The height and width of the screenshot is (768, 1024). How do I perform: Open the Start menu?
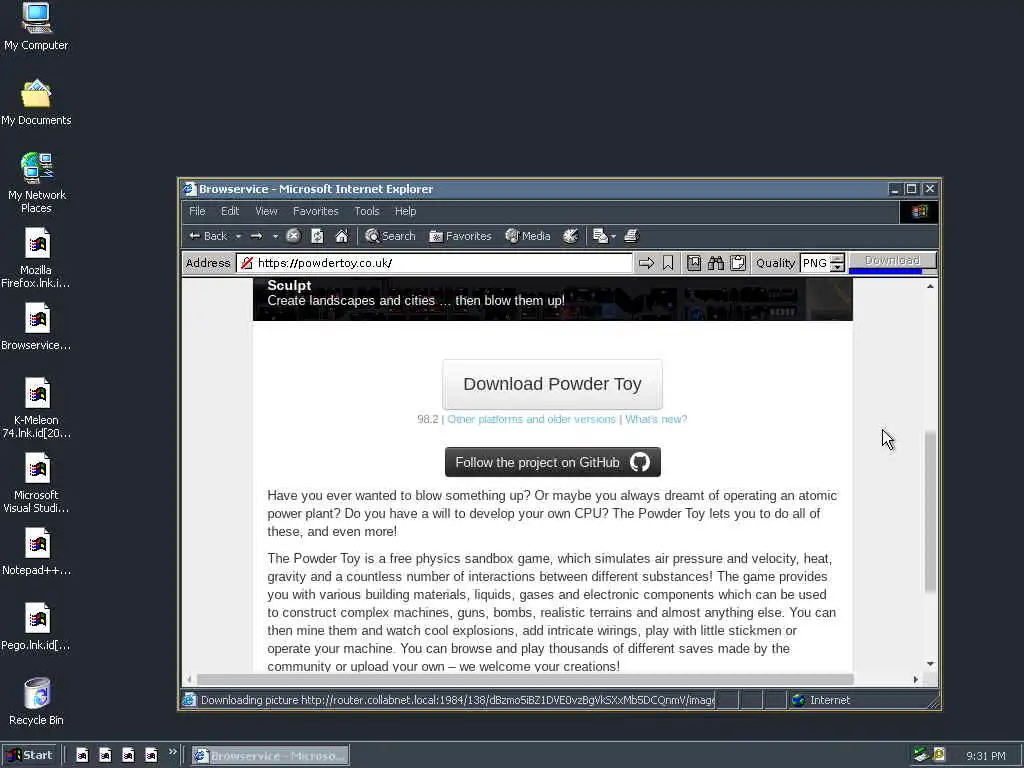29,755
